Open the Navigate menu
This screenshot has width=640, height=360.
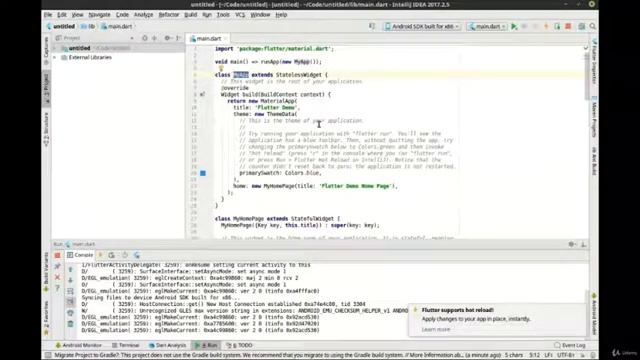[x=99, y=15]
